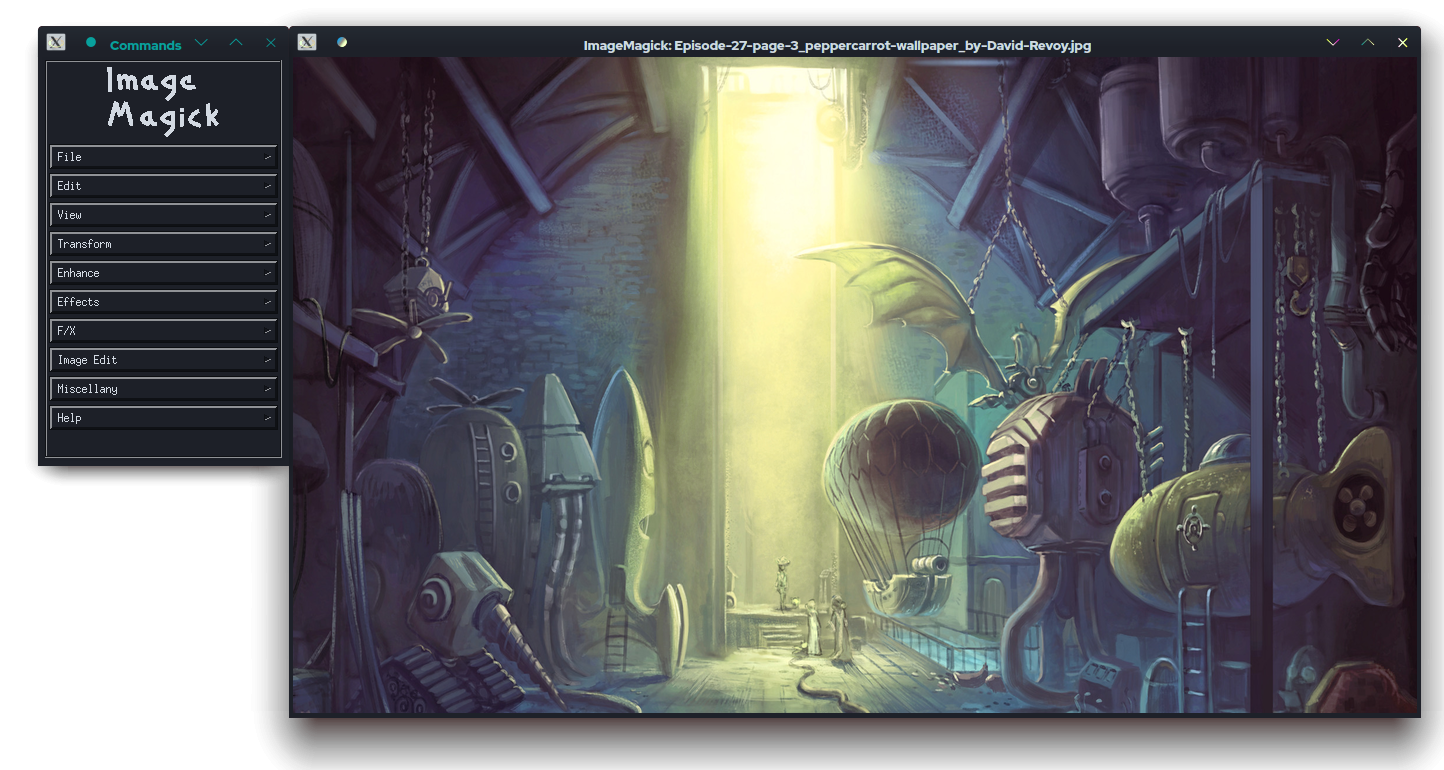Select the Image Edit menu
This screenshot has width=1444, height=770.
[x=163, y=360]
